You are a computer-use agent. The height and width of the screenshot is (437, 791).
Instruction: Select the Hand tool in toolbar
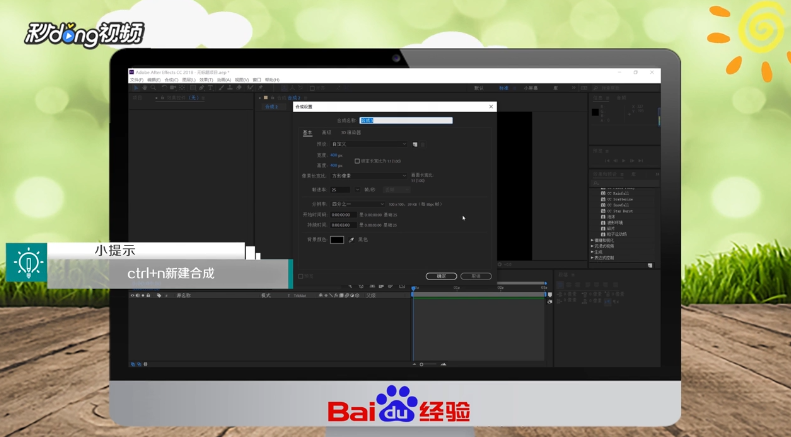point(144,88)
